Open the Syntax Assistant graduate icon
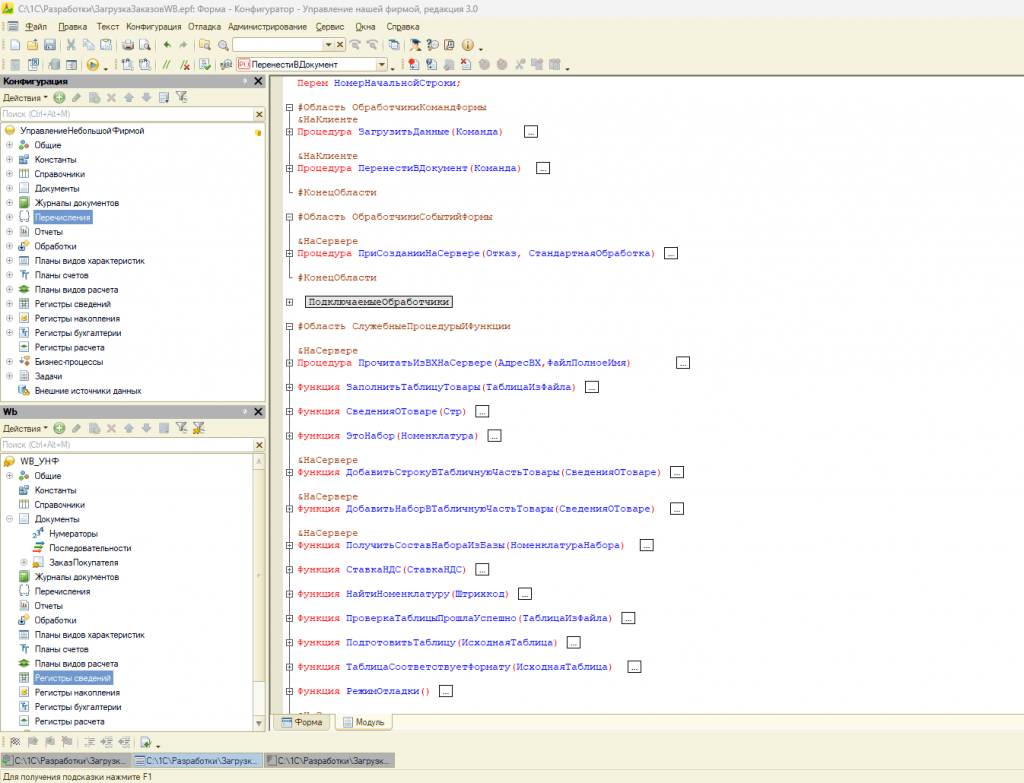The image size is (1024, 783). pyautogui.click(x=415, y=45)
